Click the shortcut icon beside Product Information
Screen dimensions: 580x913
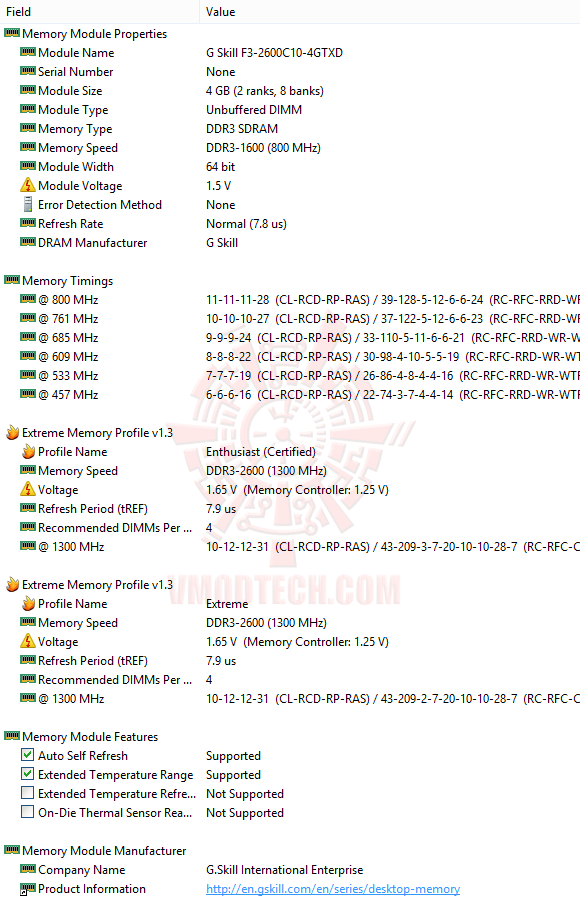click(28, 889)
